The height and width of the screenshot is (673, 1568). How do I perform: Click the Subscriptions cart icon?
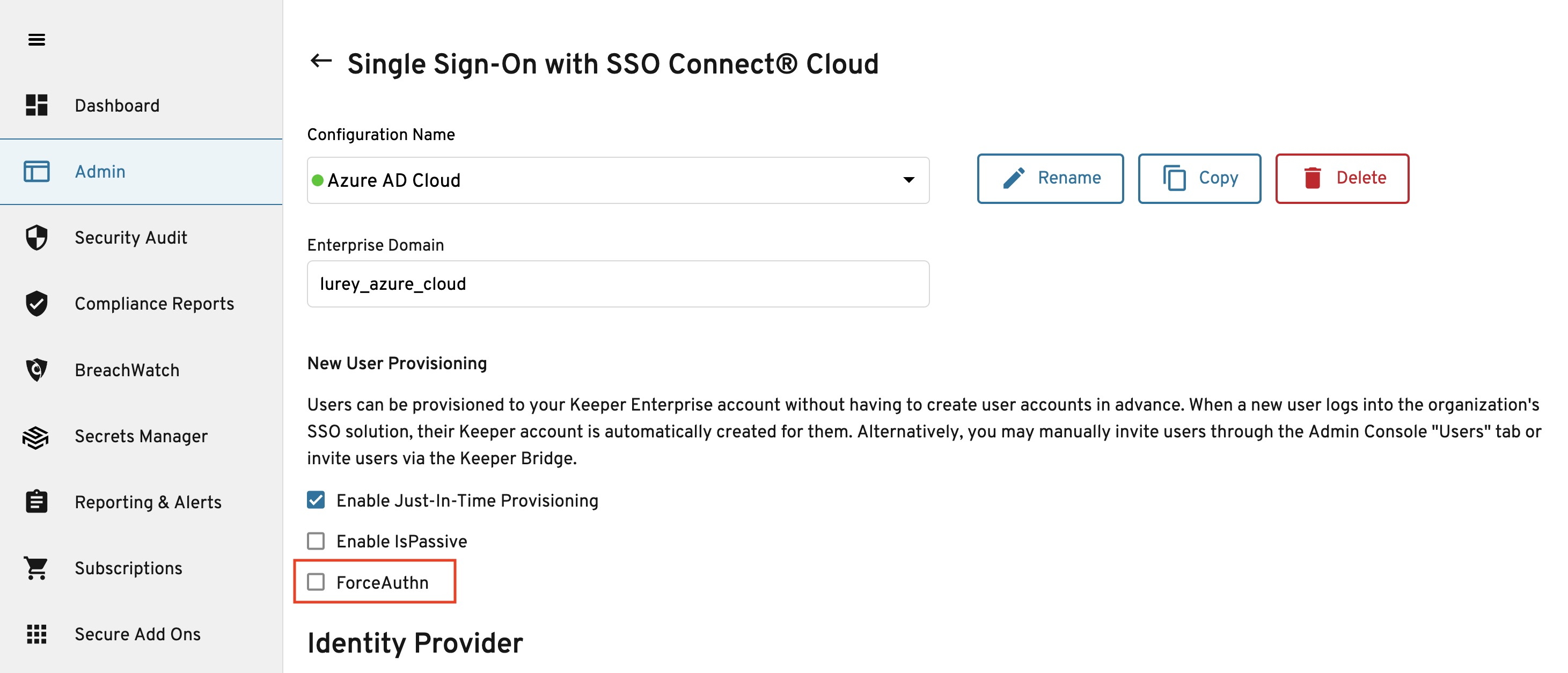pos(36,568)
